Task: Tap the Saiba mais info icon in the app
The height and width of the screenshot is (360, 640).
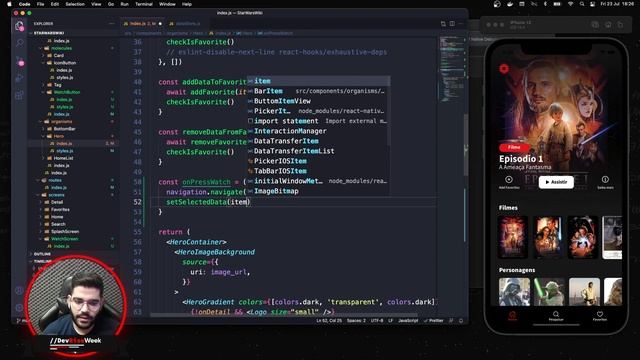Action: [x=605, y=179]
